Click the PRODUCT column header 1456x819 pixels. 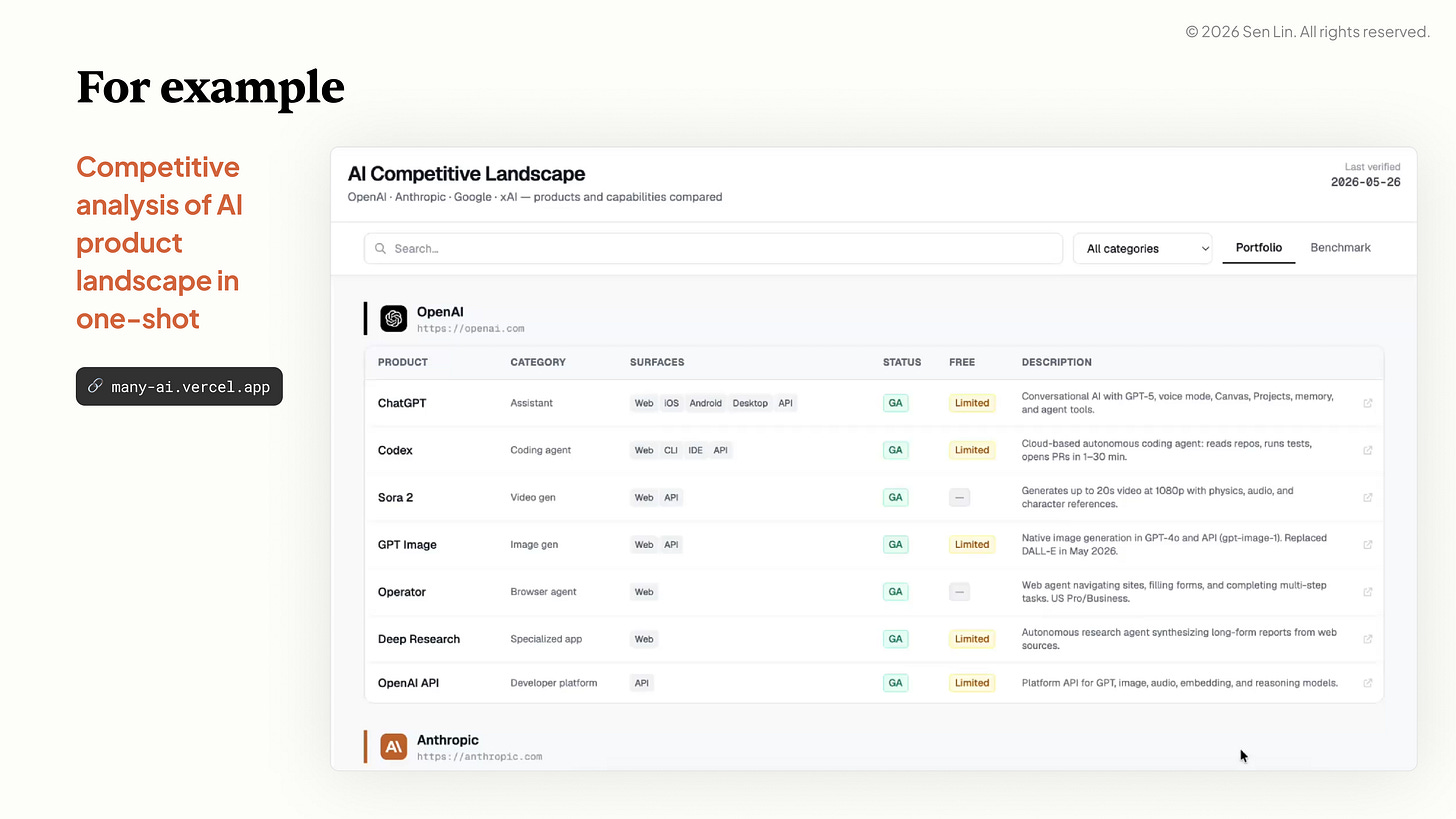(x=403, y=362)
